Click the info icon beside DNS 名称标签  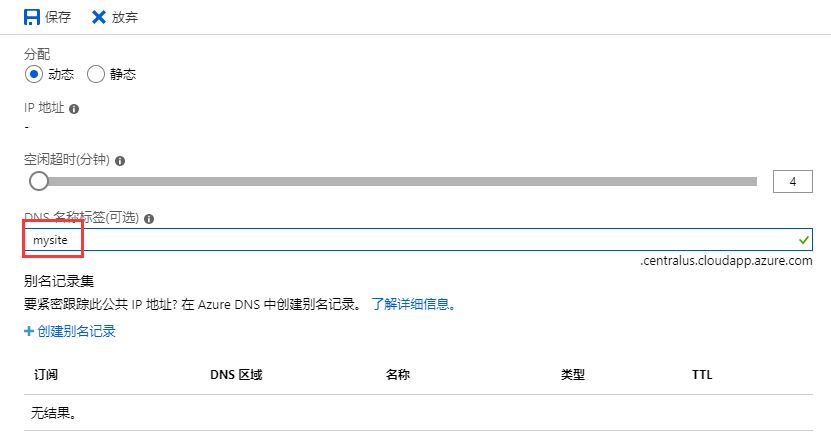[149, 218]
